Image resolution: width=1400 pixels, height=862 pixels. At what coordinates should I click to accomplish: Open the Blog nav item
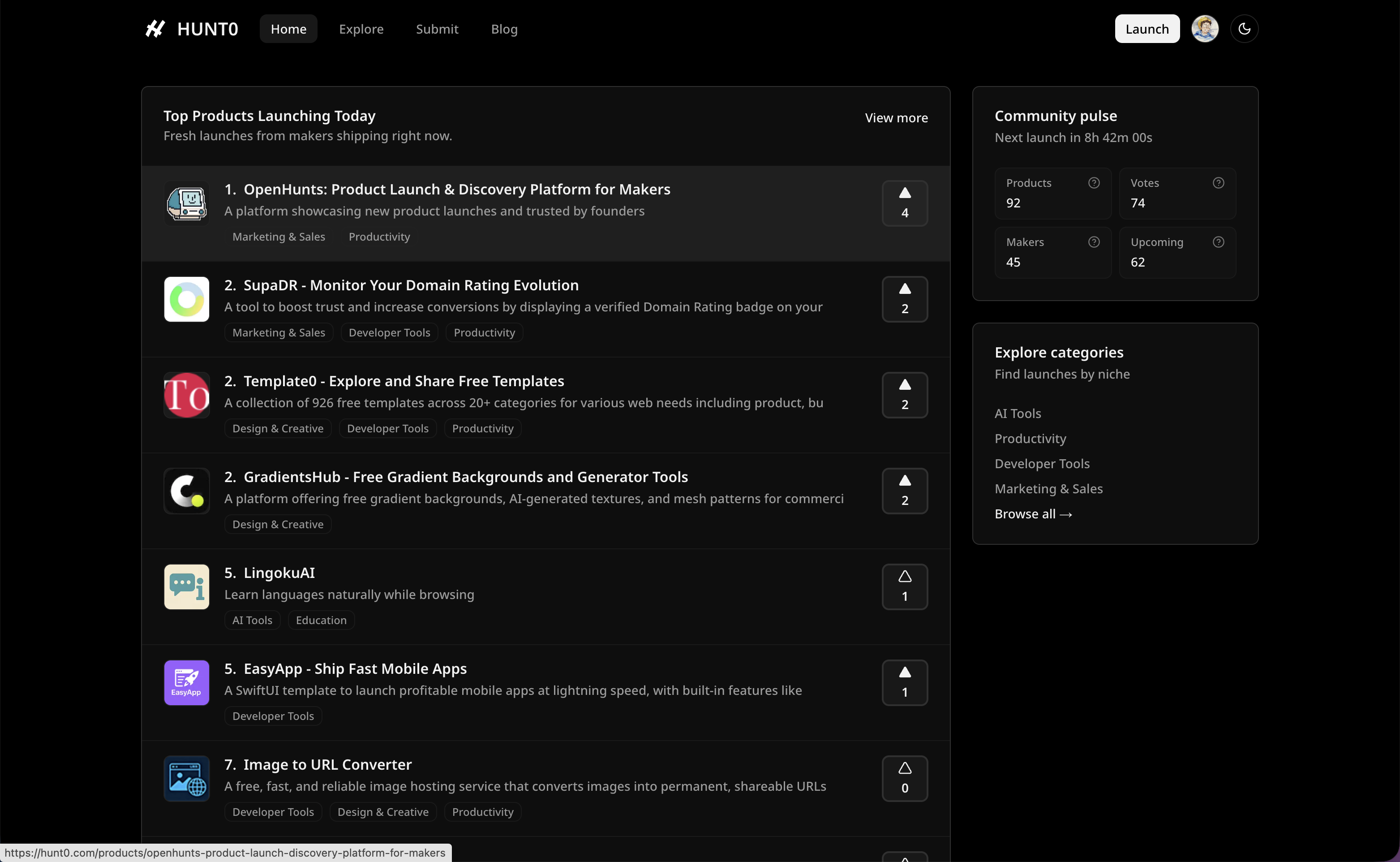tap(504, 29)
